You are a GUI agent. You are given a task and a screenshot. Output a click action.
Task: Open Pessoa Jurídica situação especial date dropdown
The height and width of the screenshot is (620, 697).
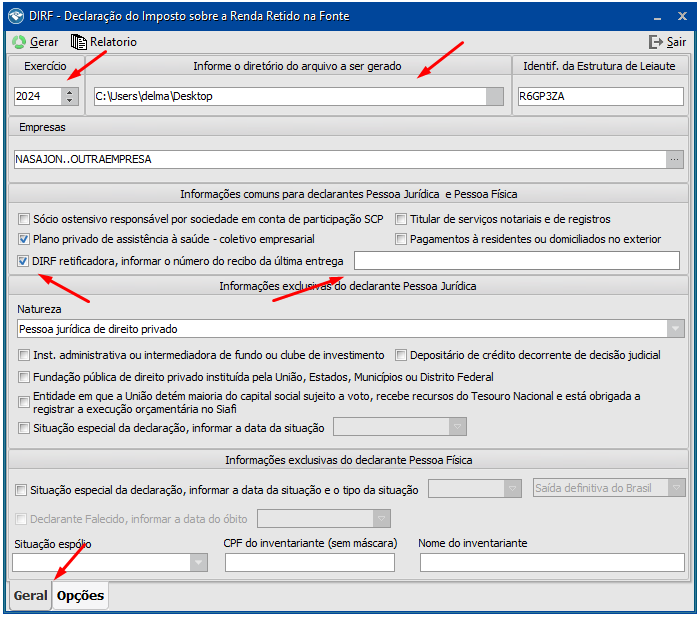(458, 427)
